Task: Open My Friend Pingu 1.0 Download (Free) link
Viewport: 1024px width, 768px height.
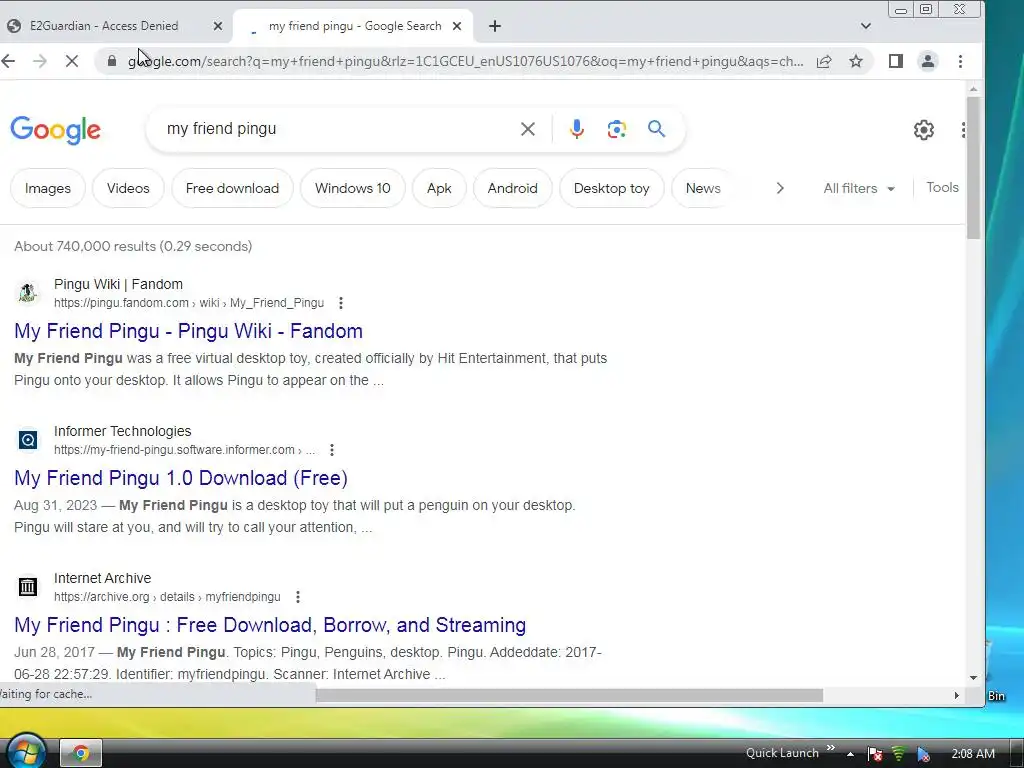Action: click(181, 478)
